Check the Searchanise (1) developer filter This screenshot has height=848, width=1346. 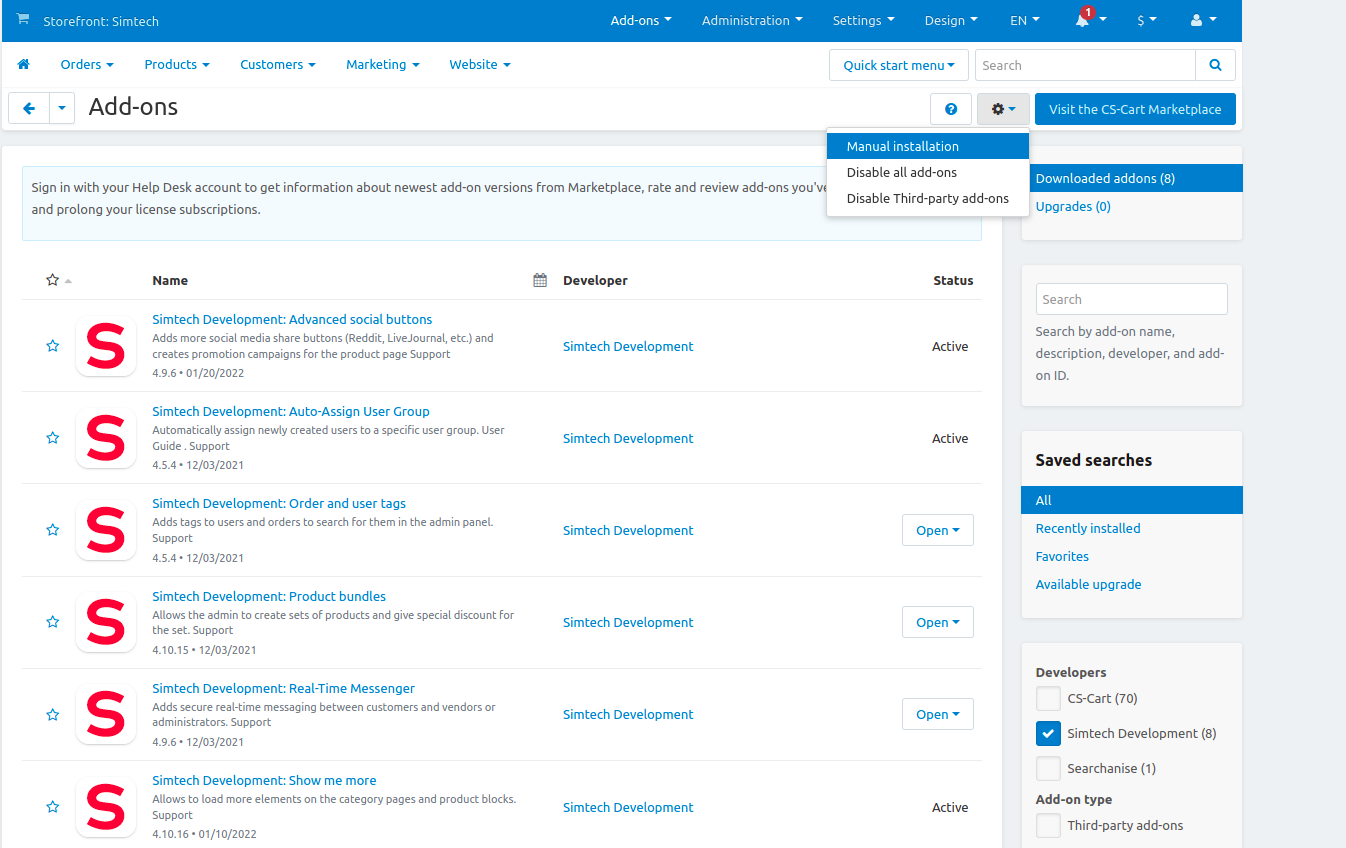(1048, 768)
